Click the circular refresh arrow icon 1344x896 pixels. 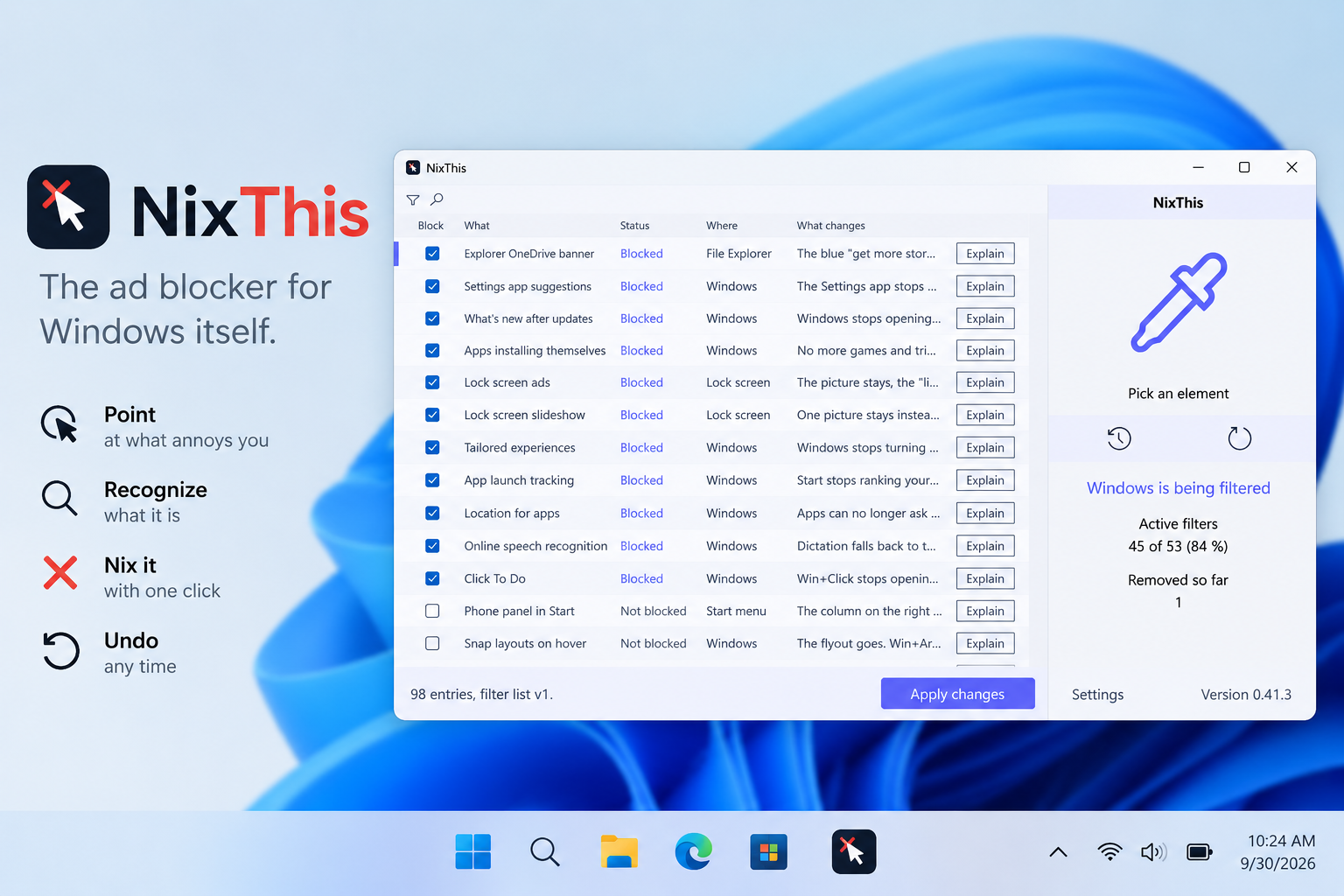point(1239,438)
